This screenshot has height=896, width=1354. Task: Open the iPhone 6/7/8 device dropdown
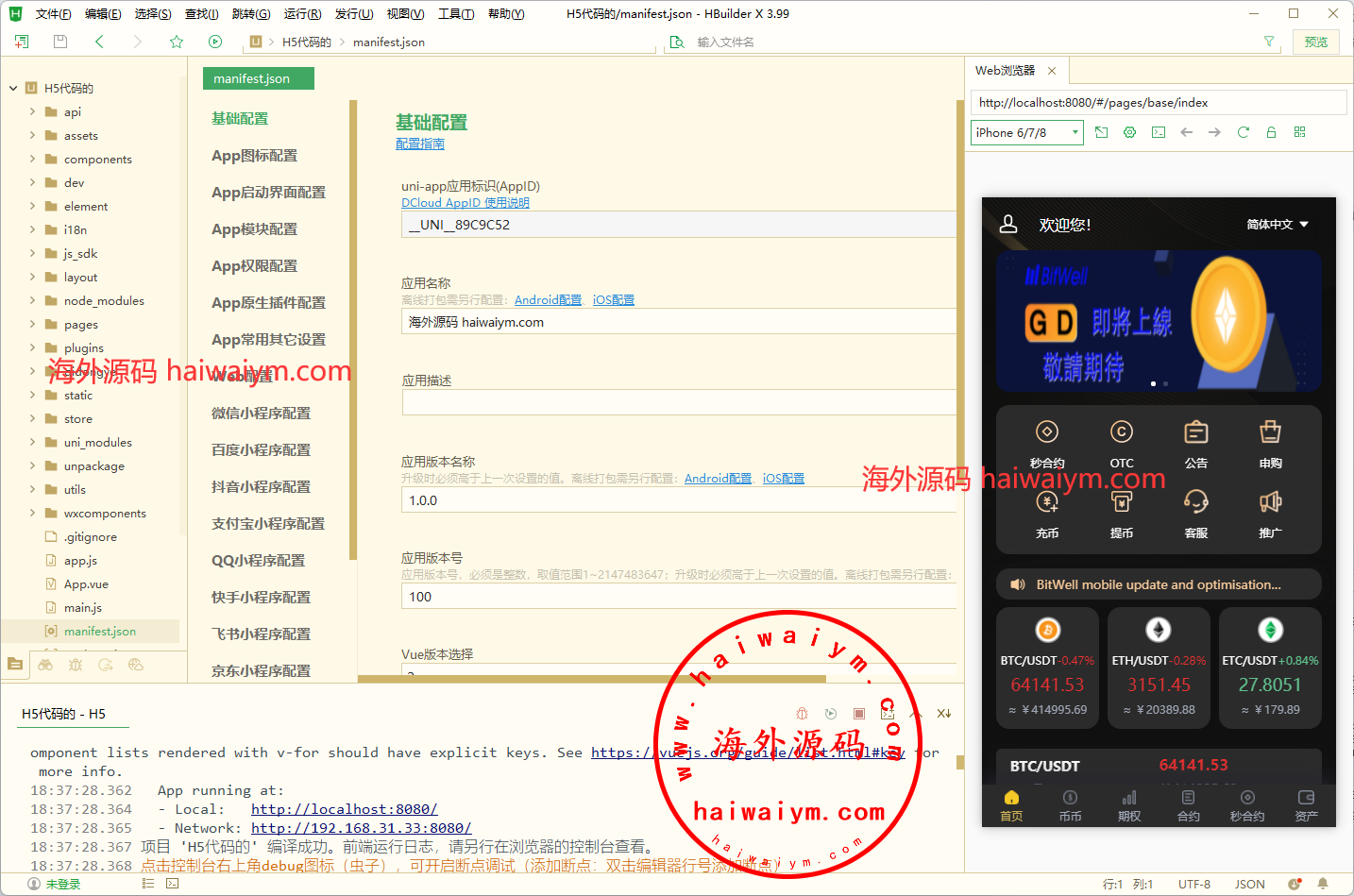(x=1026, y=133)
